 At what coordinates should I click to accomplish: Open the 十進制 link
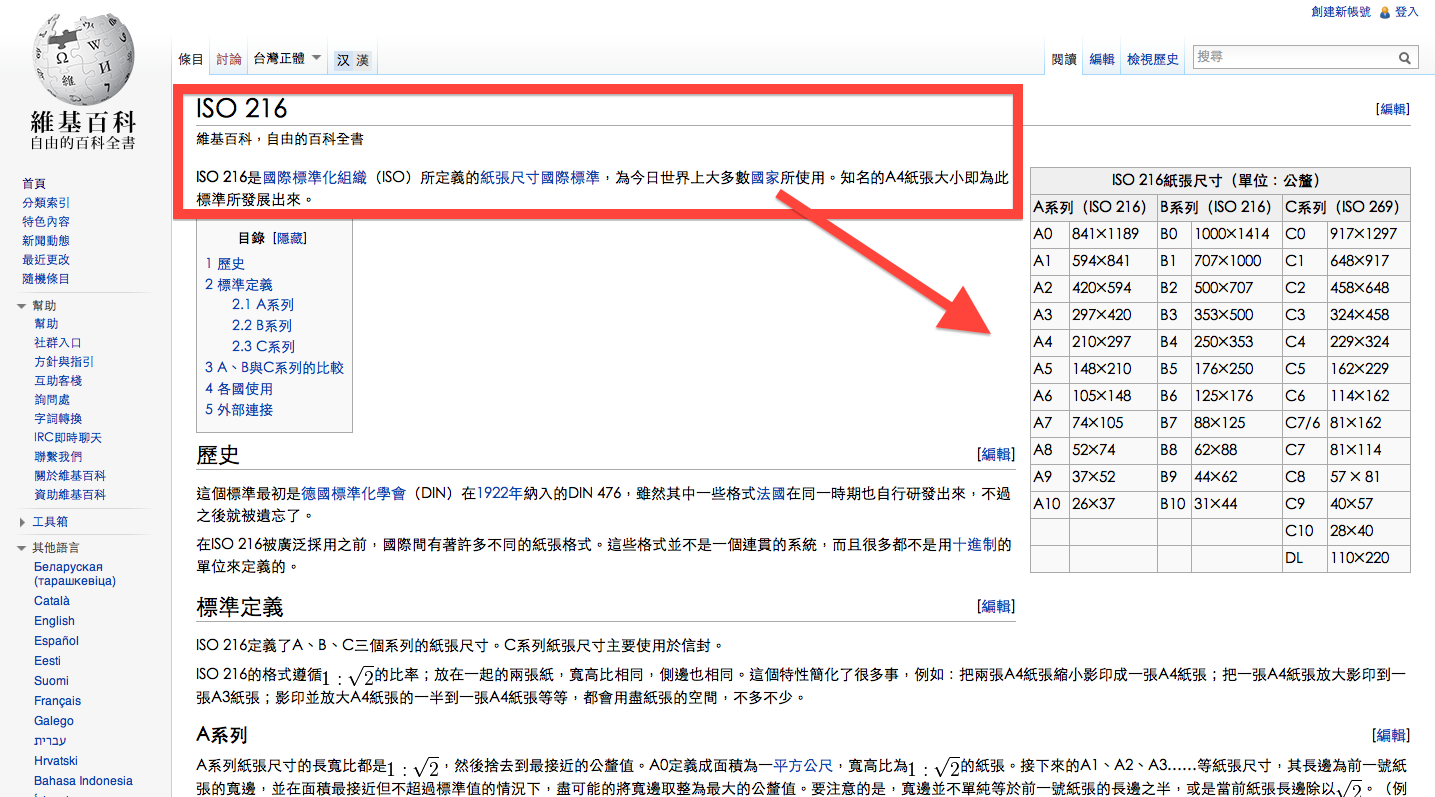(974, 545)
